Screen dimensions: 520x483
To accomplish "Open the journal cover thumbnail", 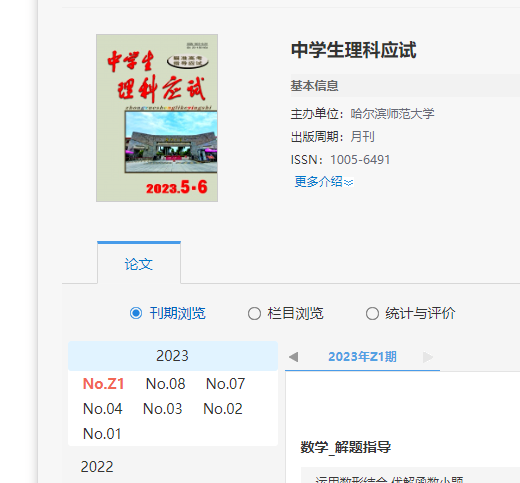I will [x=157, y=118].
